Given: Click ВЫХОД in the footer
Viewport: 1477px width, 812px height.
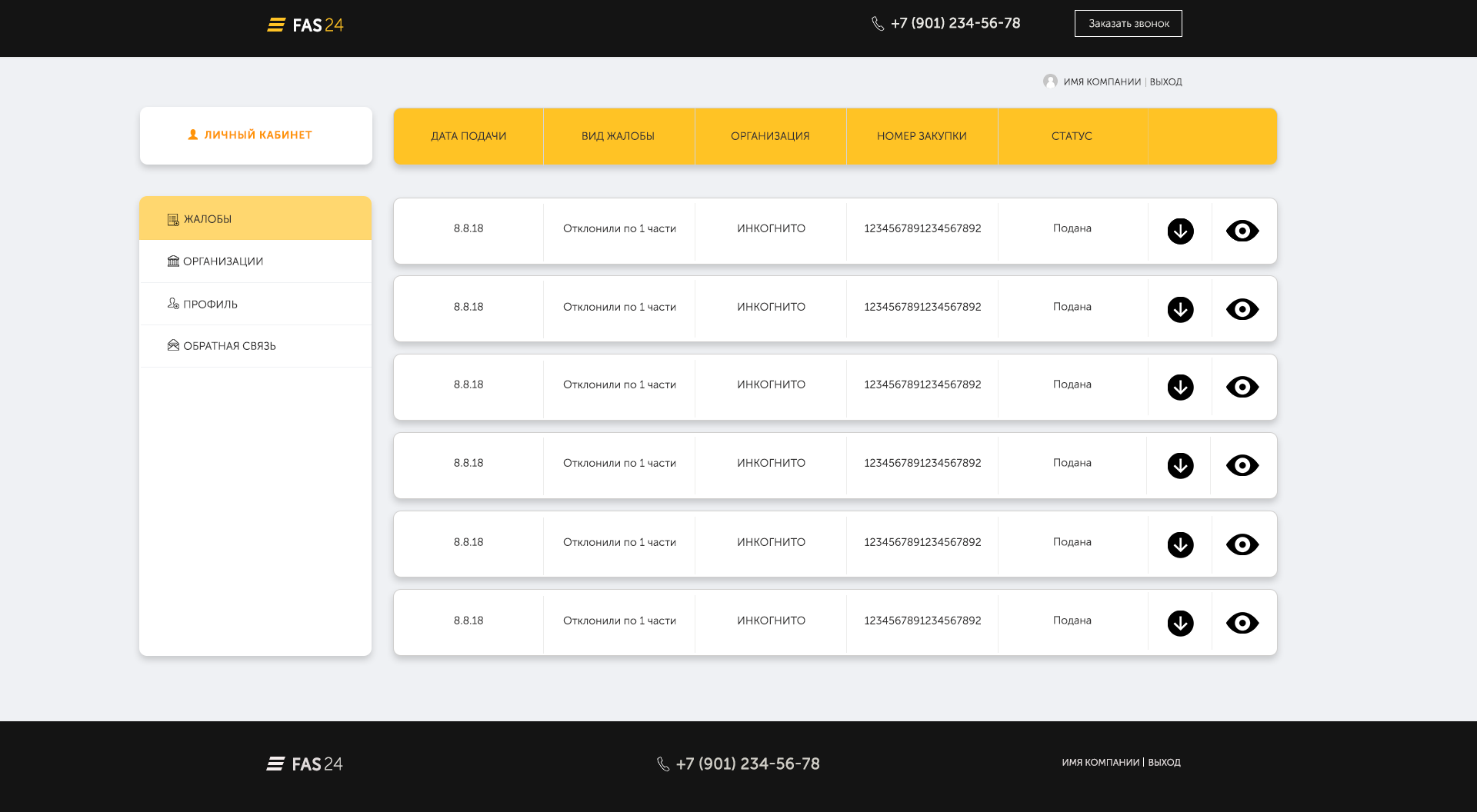Looking at the screenshot, I should pos(1165,762).
